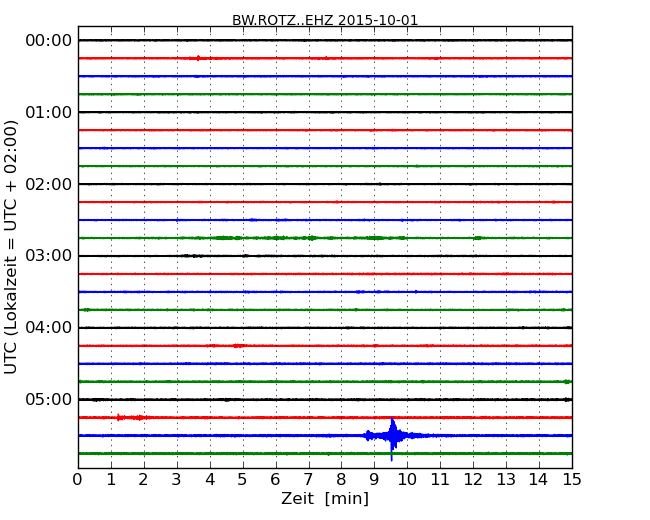Click the 00:00 time label
The height and width of the screenshot is (520, 650).
(x=49, y=41)
